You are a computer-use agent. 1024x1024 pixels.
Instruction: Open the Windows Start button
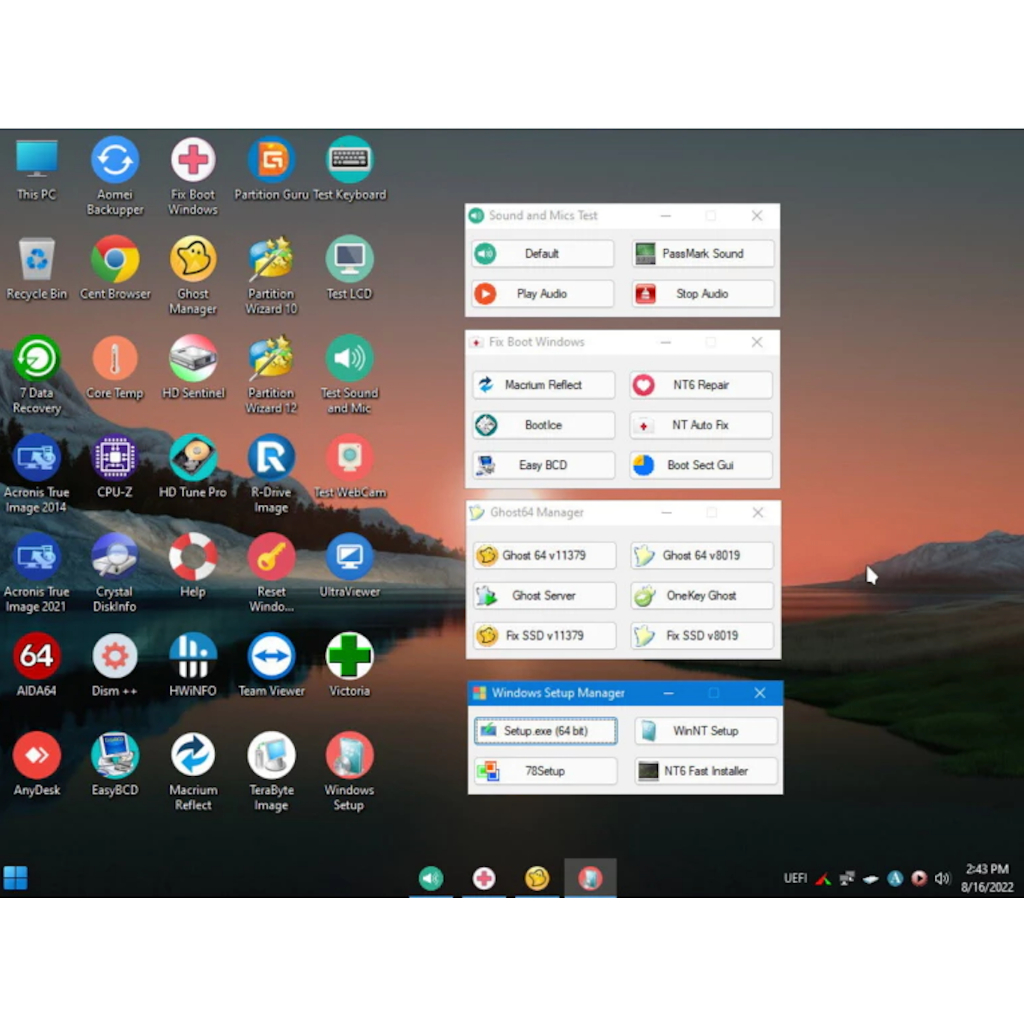(x=16, y=878)
